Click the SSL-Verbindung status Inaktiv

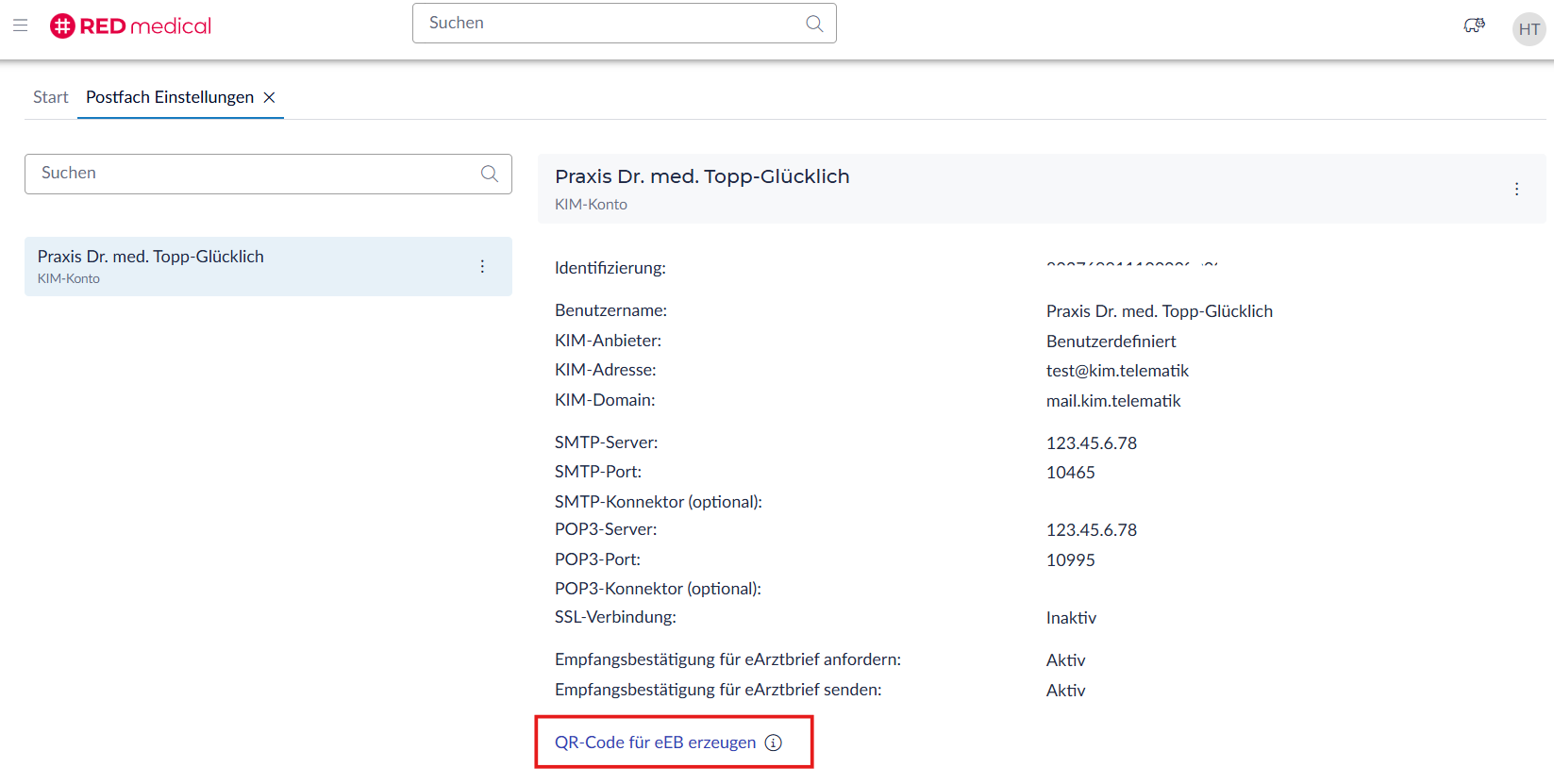point(1071,618)
